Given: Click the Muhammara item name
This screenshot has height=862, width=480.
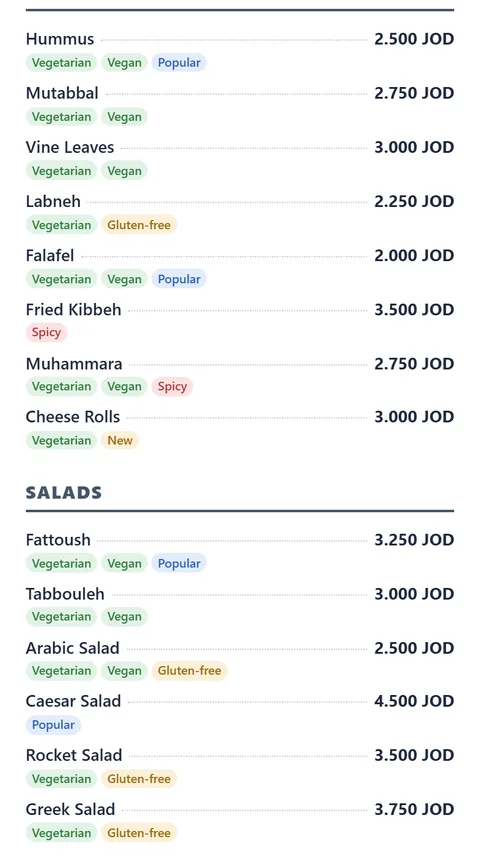Looking at the screenshot, I should tap(74, 364).
